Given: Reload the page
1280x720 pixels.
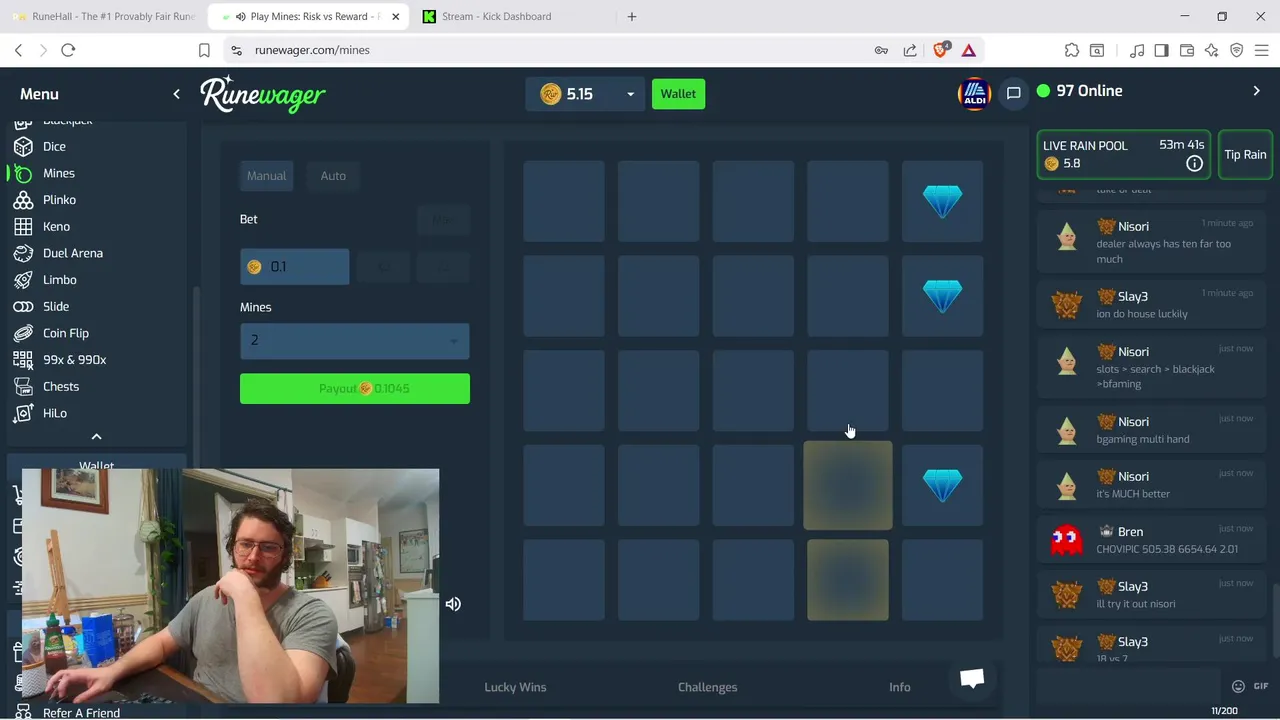Looking at the screenshot, I should click(x=68, y=50).
